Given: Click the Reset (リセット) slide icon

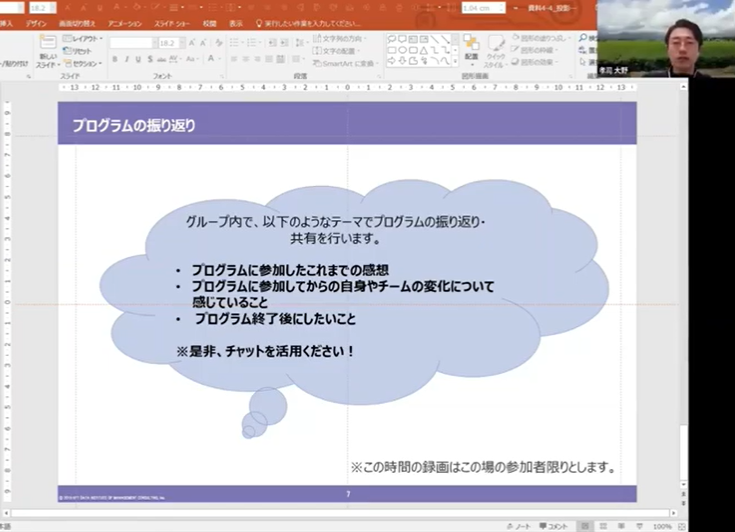Looking at the screenshot, I should point(82,51).
